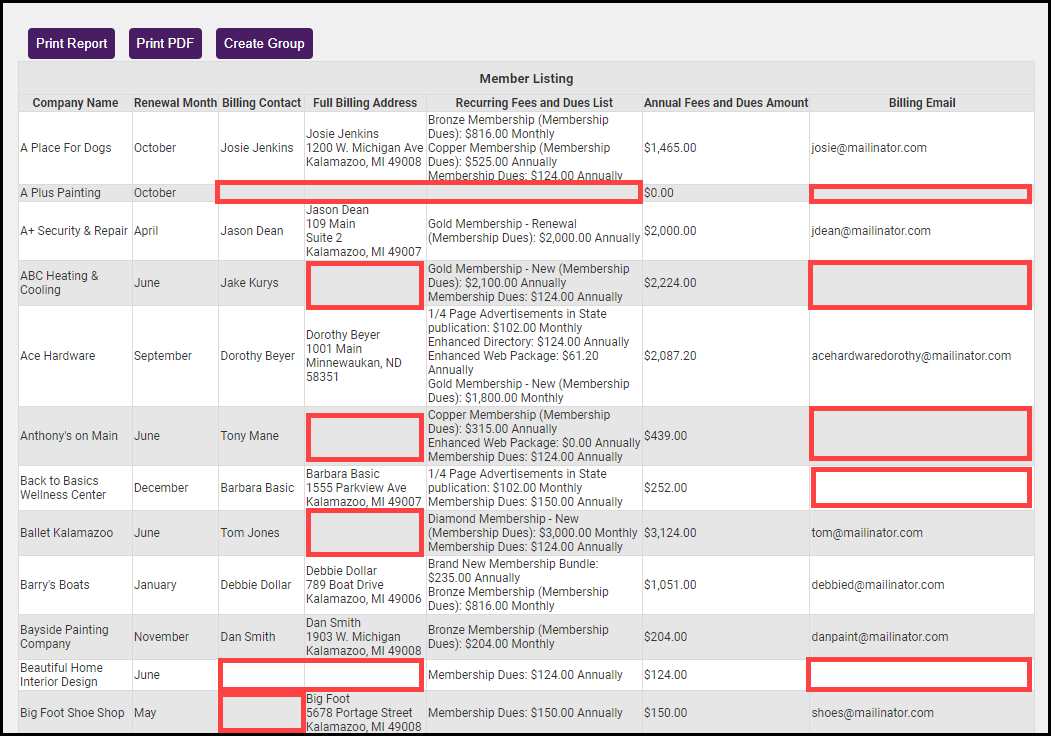Select the Renewal Month column header
Viewport: 1051px width, 736px height.
(175, 103)
